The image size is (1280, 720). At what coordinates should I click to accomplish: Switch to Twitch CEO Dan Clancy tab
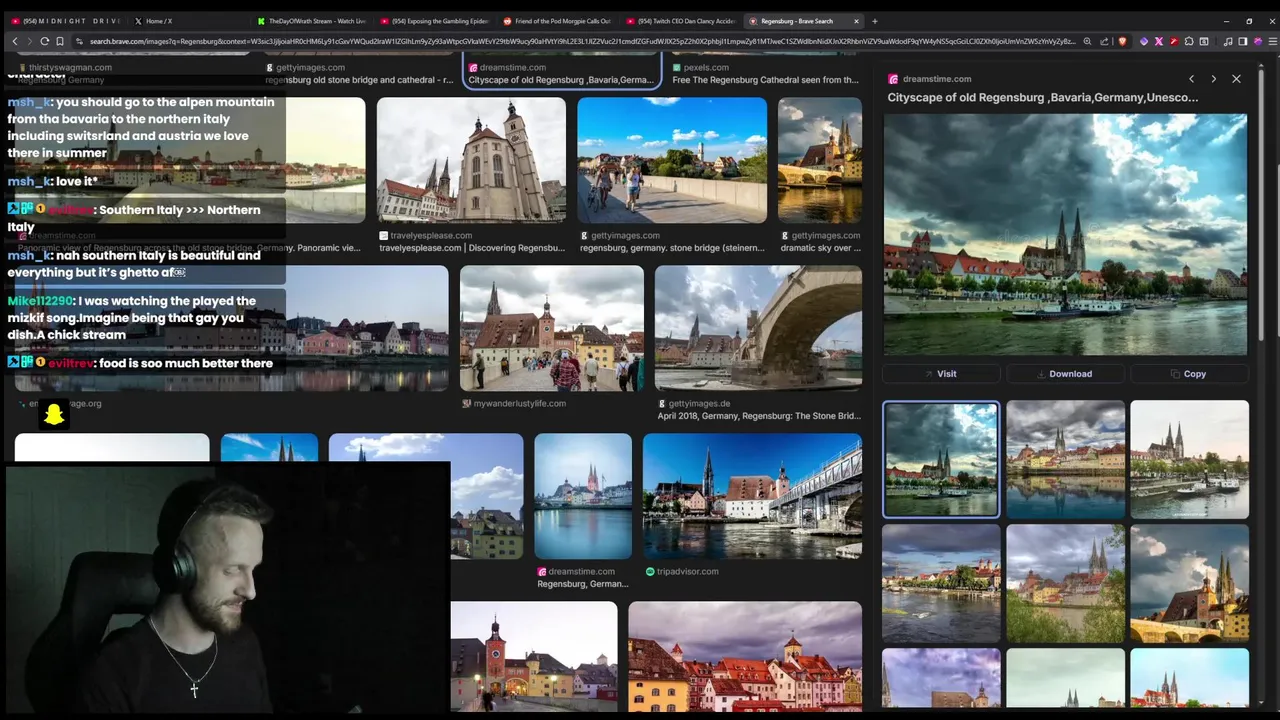[680, 21]
